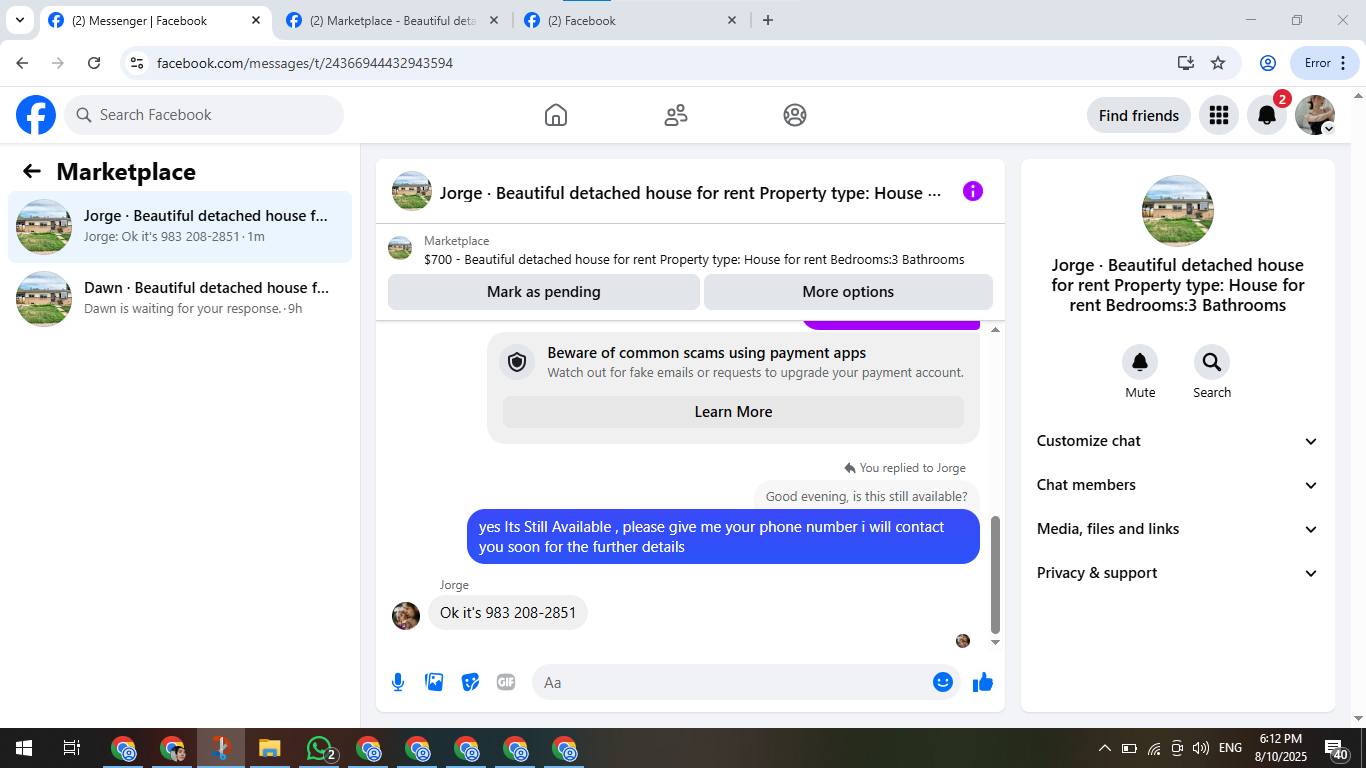The width and height of the screenshot is (1366, 768).
Task: Click the browser address bar URL
Action: pyautogui.click(x=305, y=63)
